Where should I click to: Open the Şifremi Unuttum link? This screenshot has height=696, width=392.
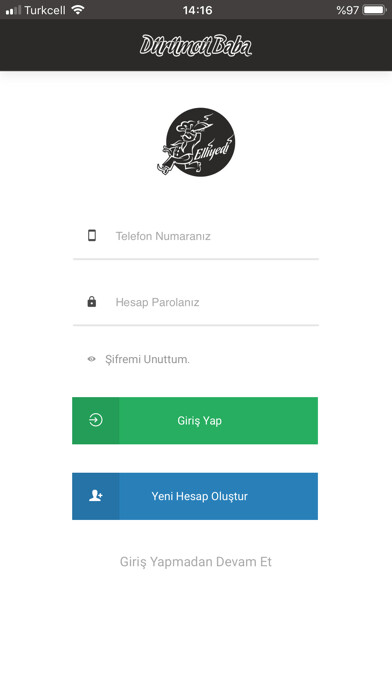click(x=147, y=359)
